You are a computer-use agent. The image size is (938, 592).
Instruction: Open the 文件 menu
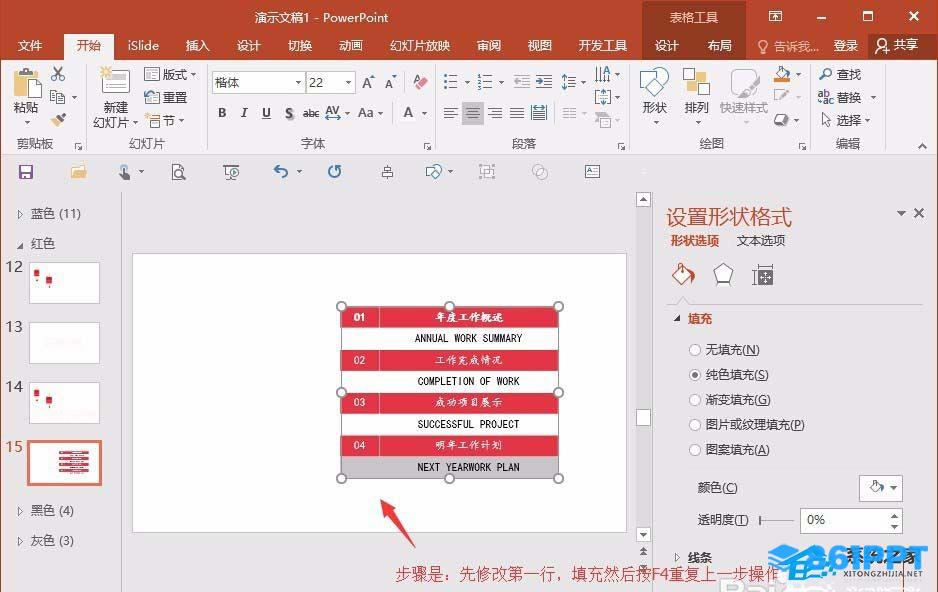tap(30, 45)
